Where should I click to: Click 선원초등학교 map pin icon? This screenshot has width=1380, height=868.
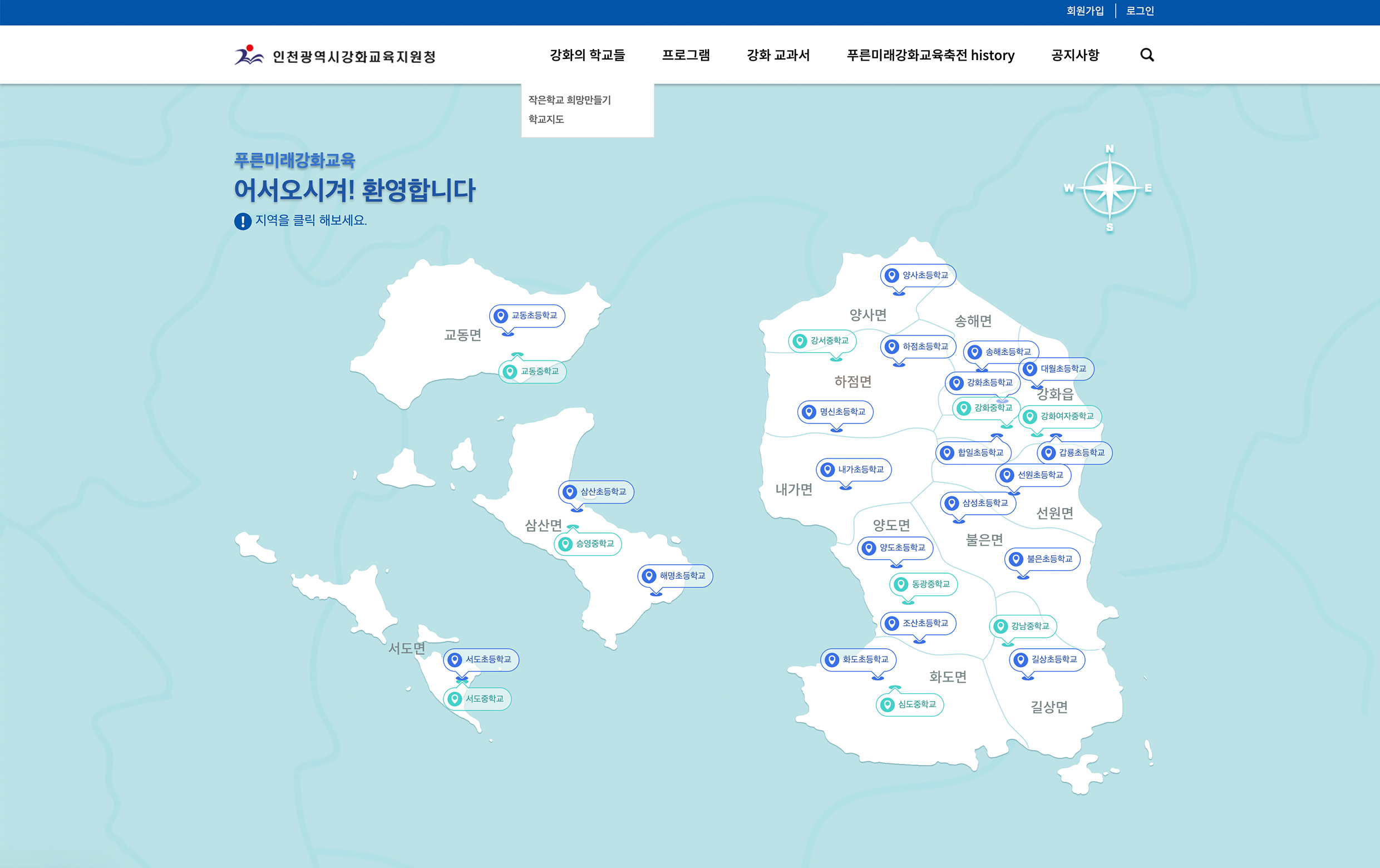pos(1007,475)
